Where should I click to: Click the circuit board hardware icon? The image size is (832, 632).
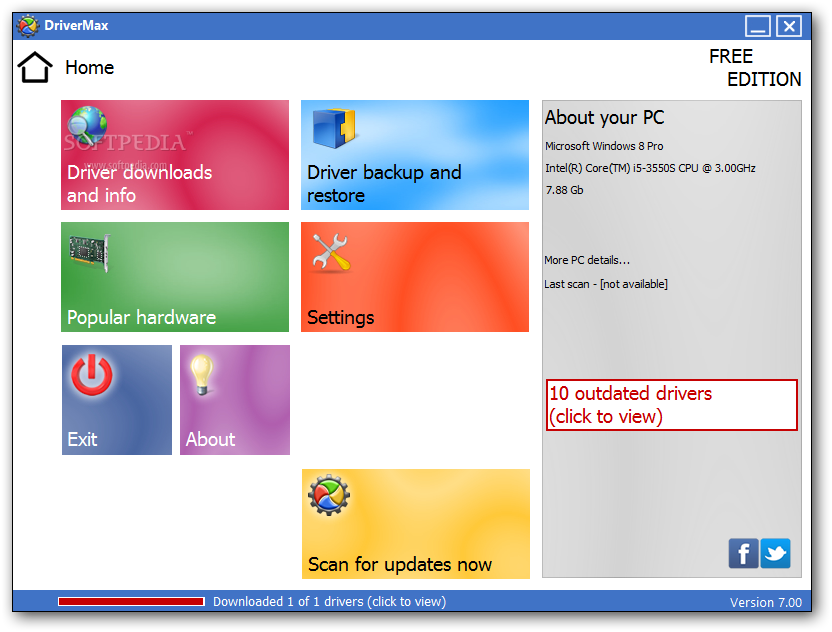[90, 252]
